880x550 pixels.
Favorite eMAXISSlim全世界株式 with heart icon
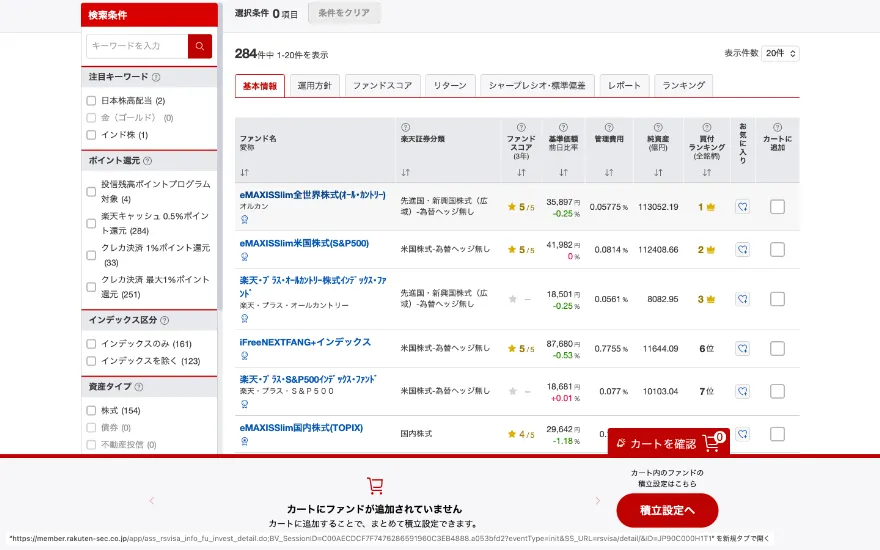click(x=742, y=207)
